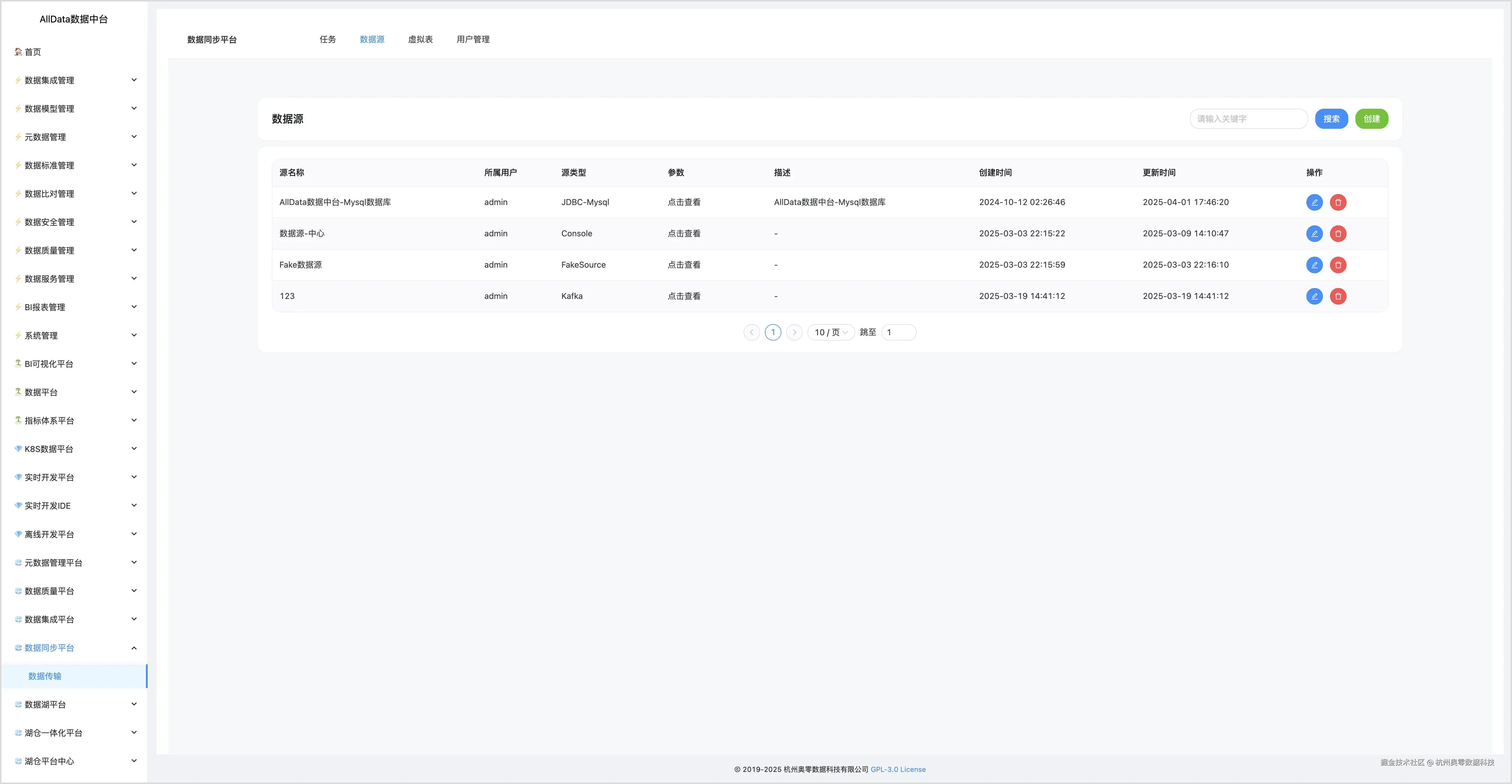
Task: Open the 虚拟表 tab
Action: (x=420, y=39)
